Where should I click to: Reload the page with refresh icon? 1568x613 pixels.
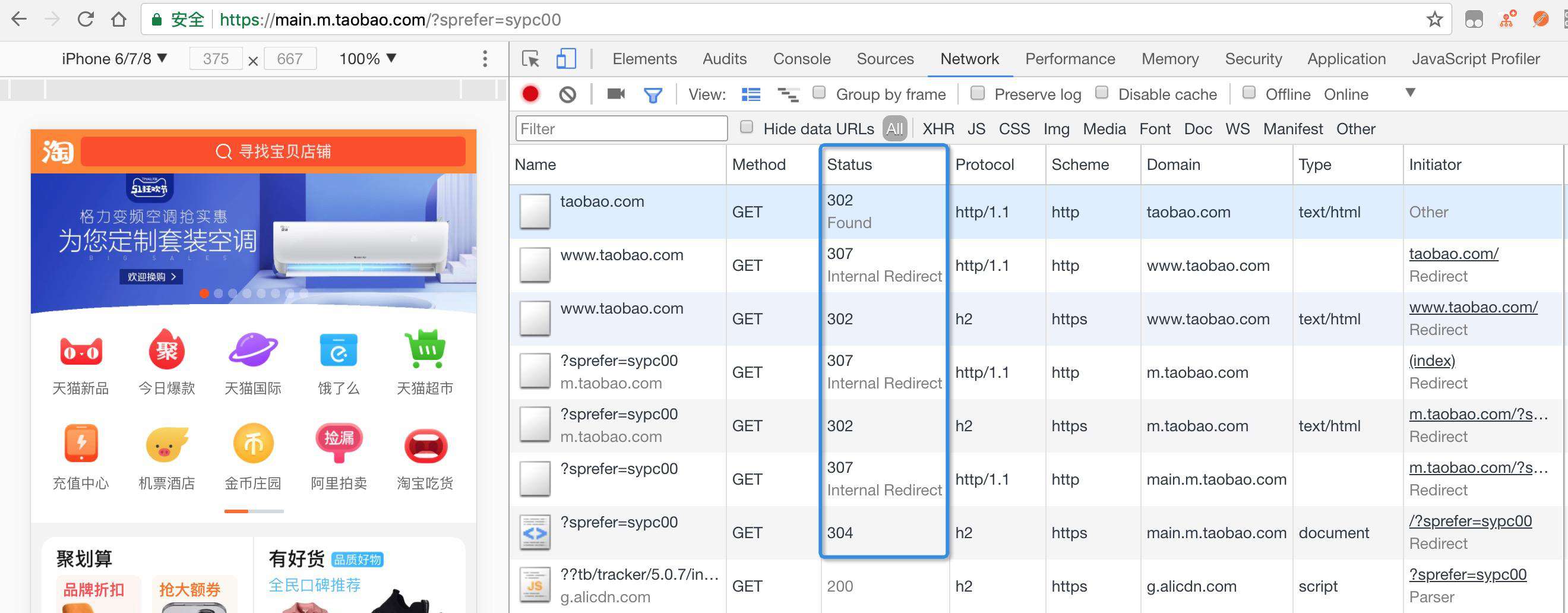tap(85, 20)
